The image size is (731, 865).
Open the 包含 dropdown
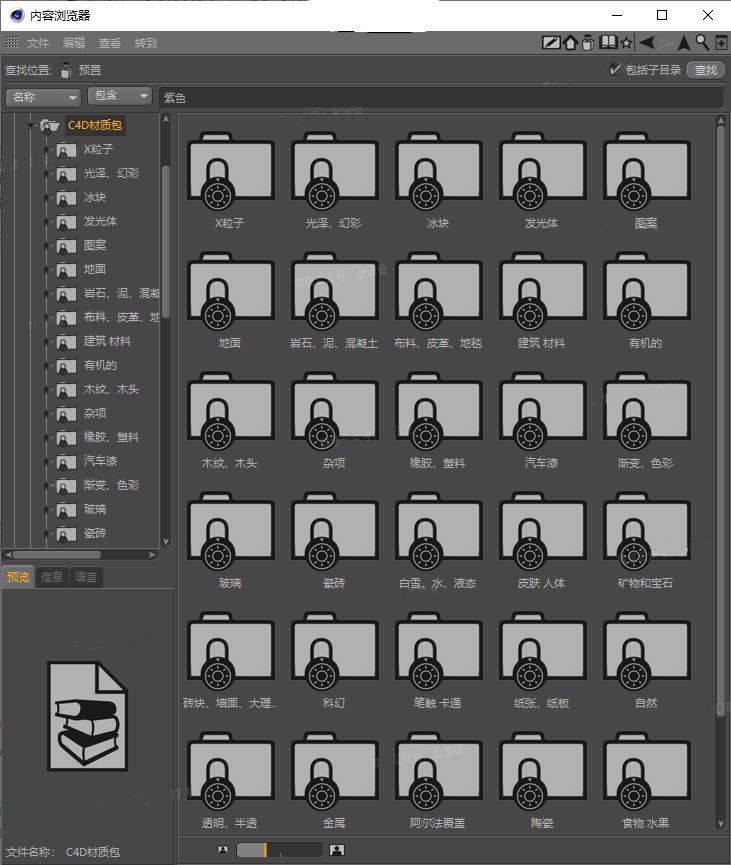tap(120, 97)
